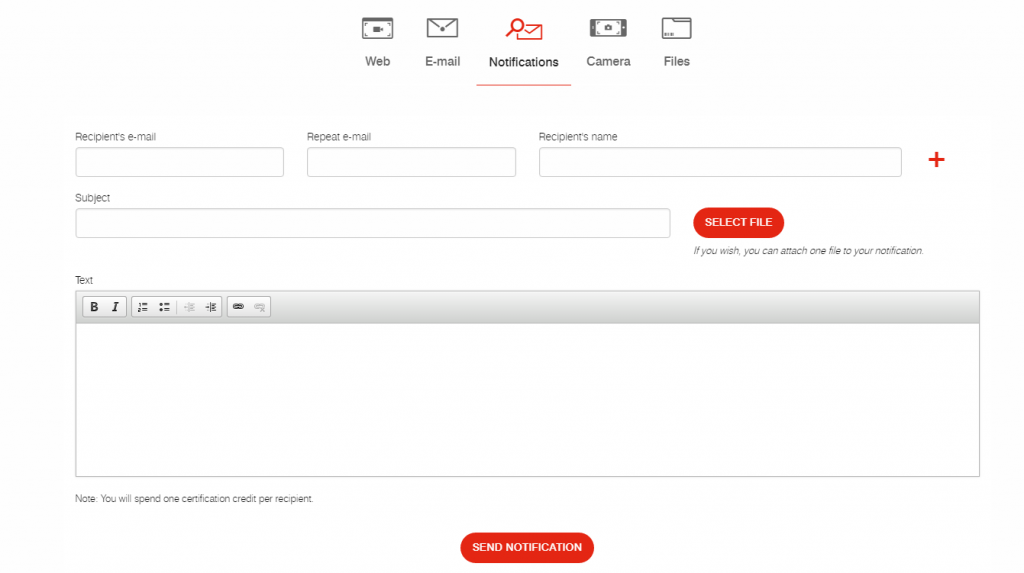Click the Subject text field
The image size is (1024, 573).
coord(372,223)
